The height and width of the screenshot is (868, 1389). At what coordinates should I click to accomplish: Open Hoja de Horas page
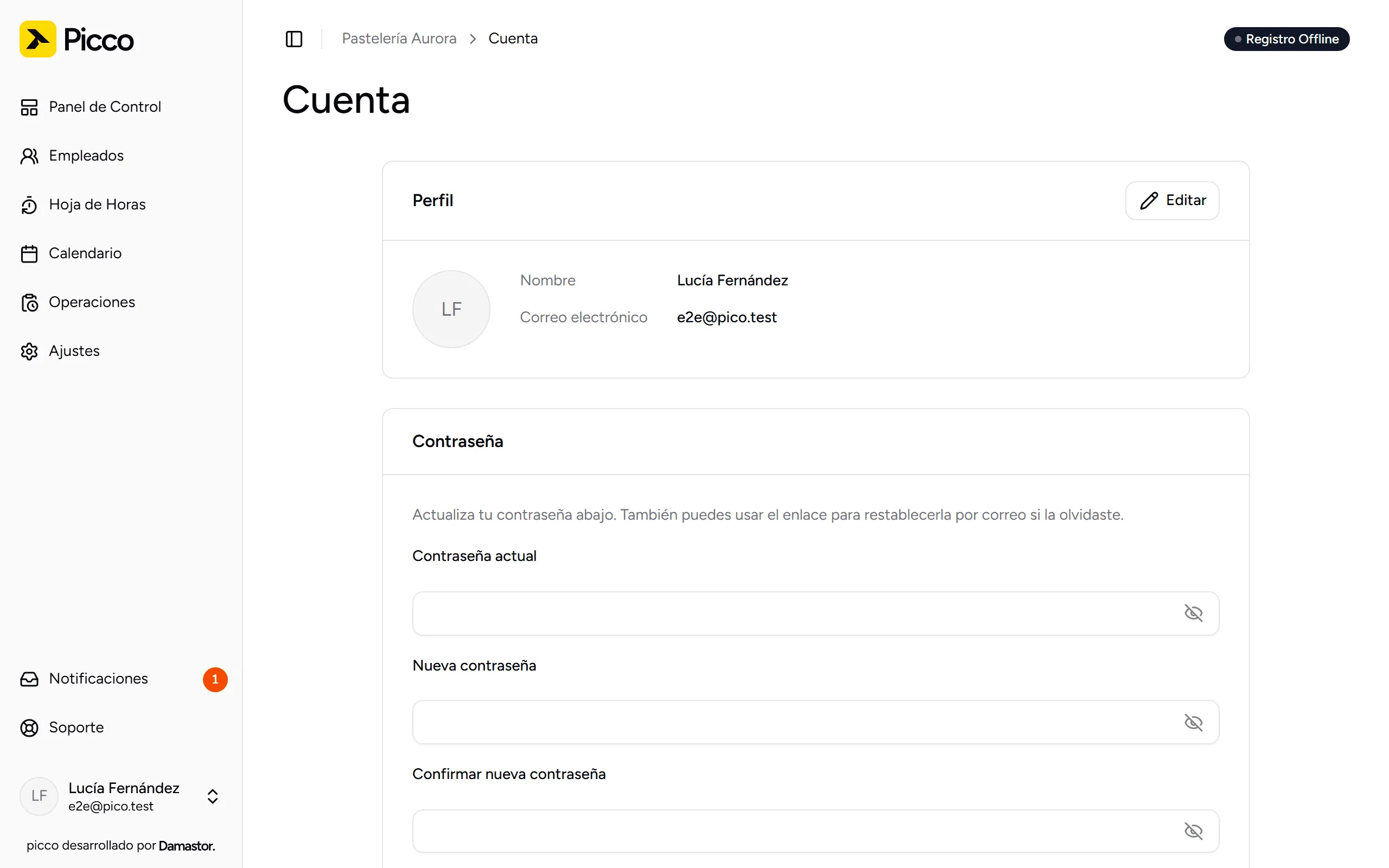pos(121,205)
